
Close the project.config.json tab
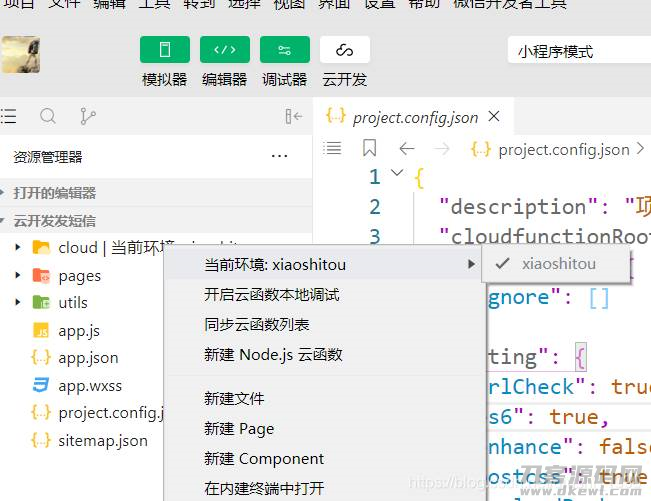494,116
